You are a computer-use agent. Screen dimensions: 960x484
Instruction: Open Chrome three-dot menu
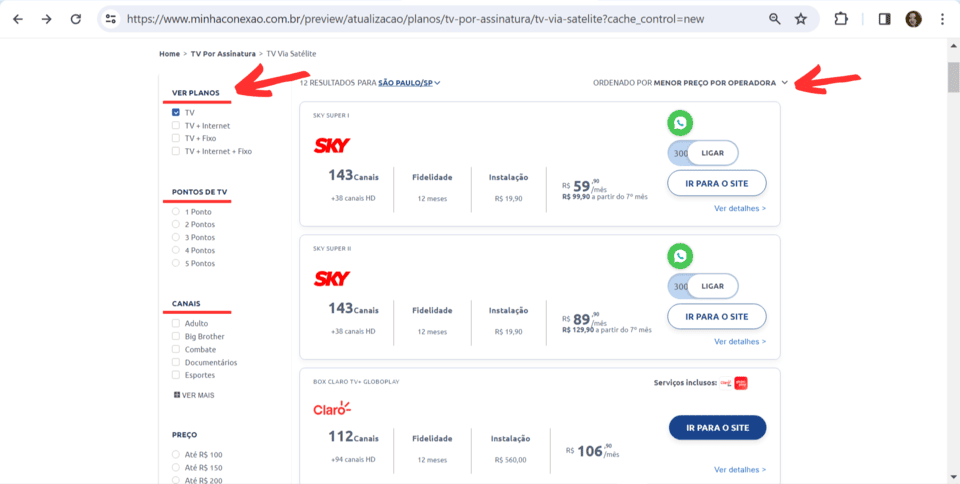(942, 19)
